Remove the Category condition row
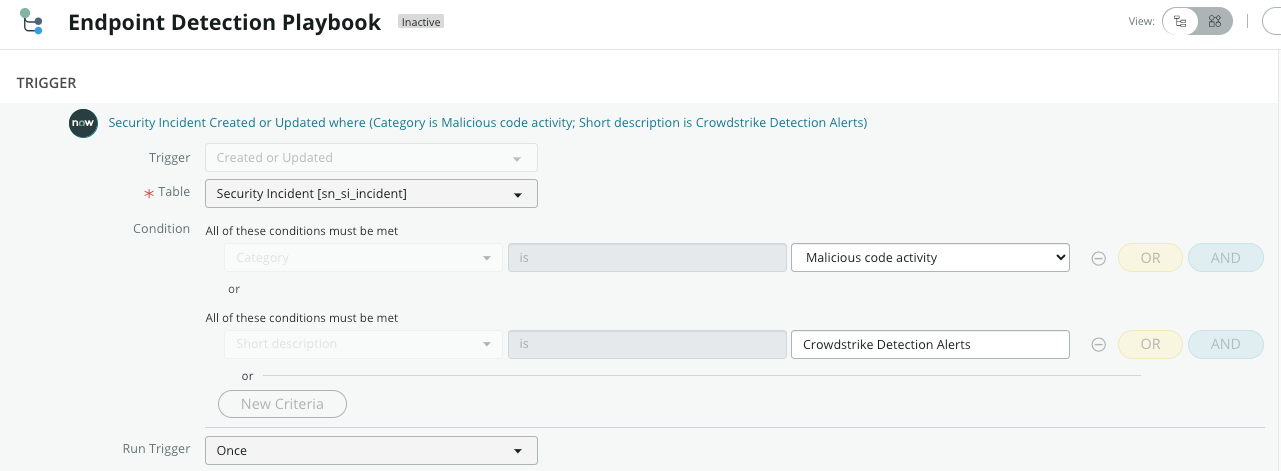 pos(1098,258)
